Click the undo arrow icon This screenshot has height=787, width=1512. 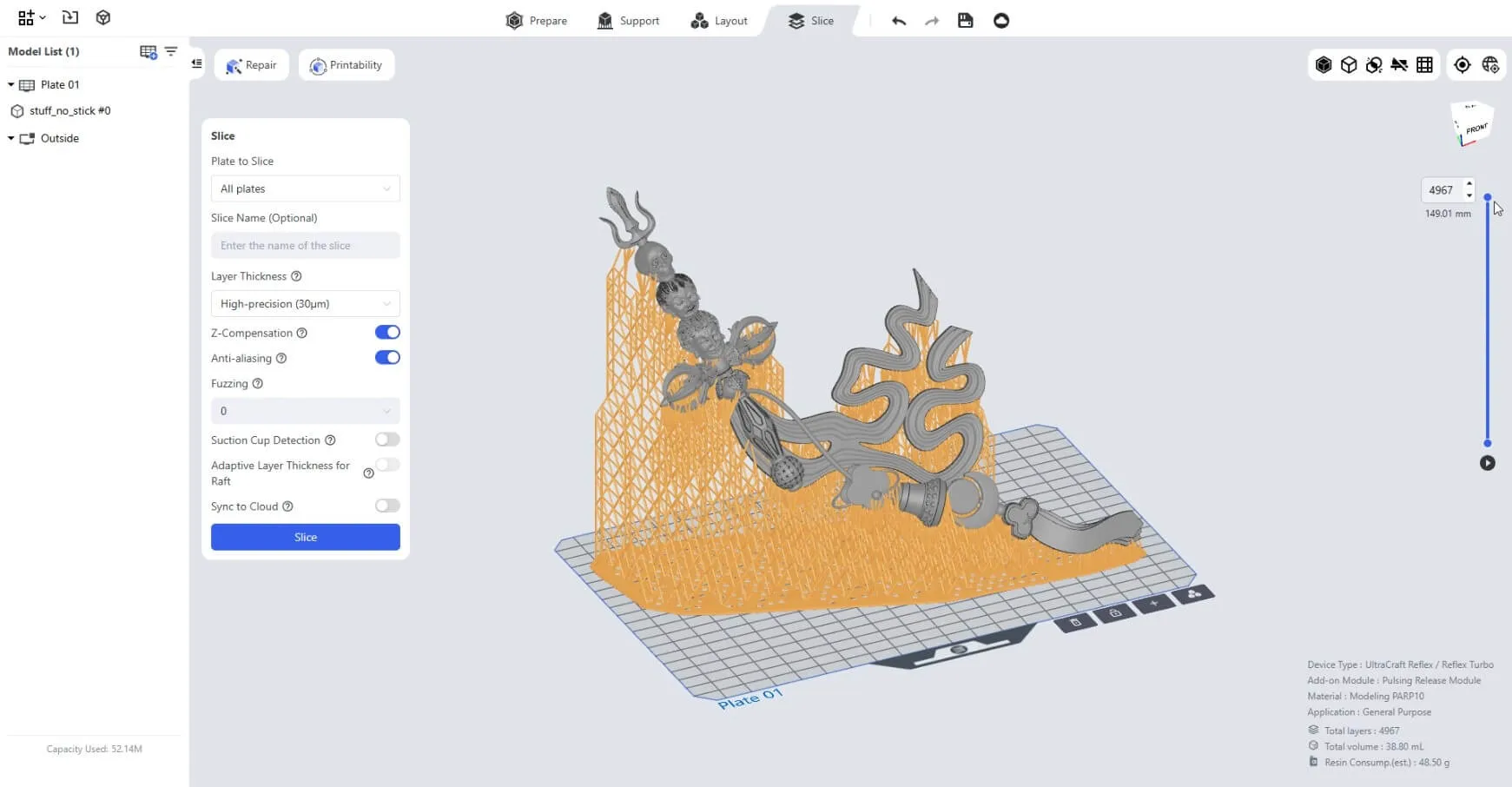[899, 21]
